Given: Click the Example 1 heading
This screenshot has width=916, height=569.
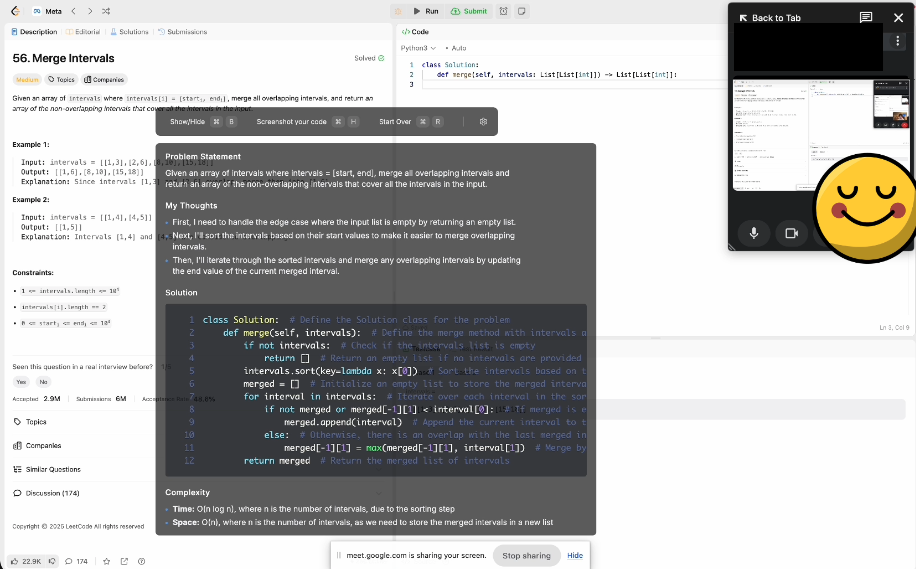Looking at the screenshot, I should (31, 144).
